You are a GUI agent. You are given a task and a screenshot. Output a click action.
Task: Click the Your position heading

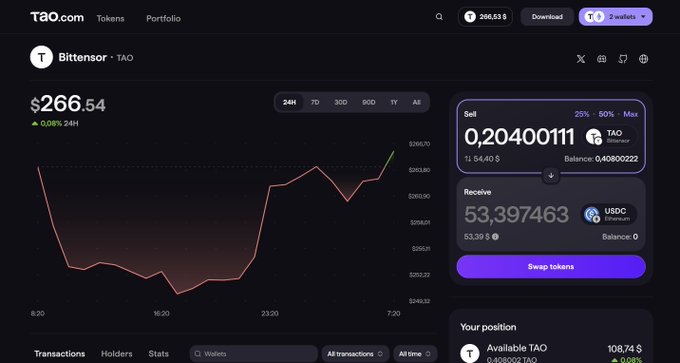(x=488, y=327)
